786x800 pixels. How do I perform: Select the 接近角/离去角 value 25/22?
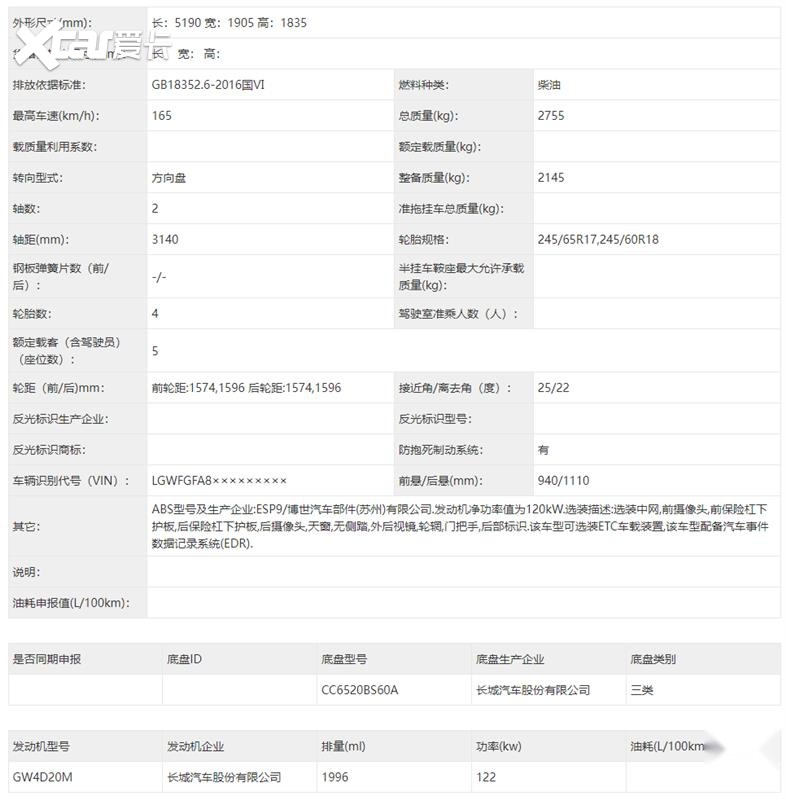tap(553, 388)
